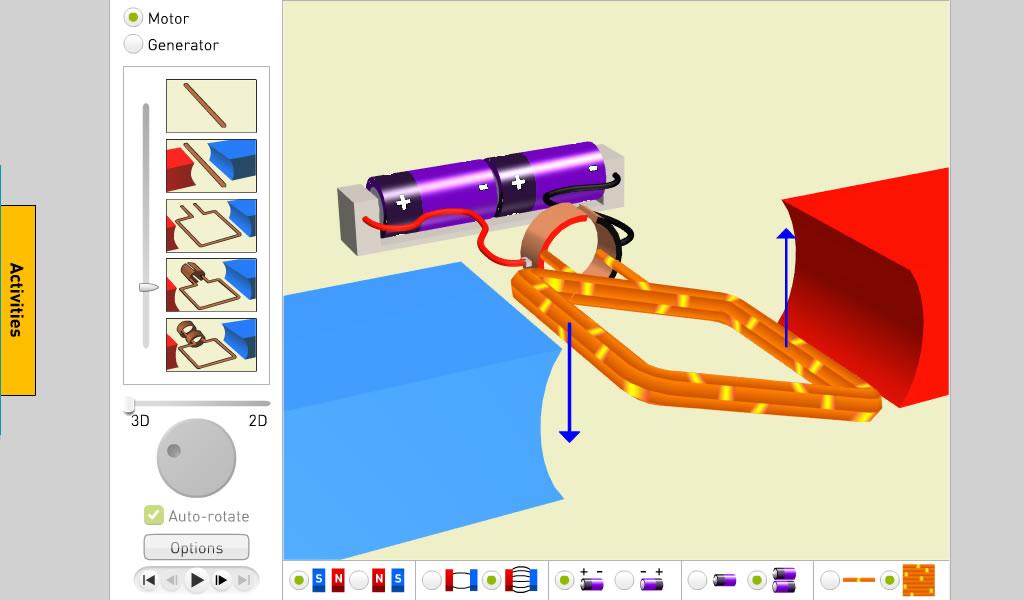1024x600 pixels.
Task: Select the Motor mode radio button
Action: (133, 18)
